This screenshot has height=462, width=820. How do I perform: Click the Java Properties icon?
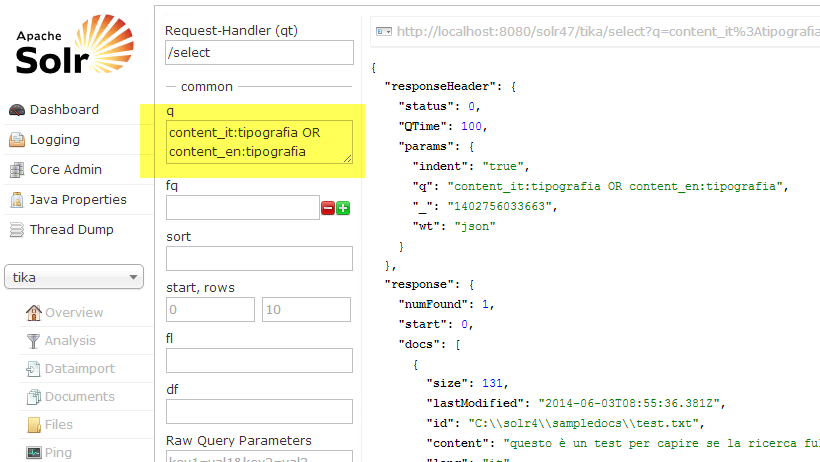click(x=17, y=199)
